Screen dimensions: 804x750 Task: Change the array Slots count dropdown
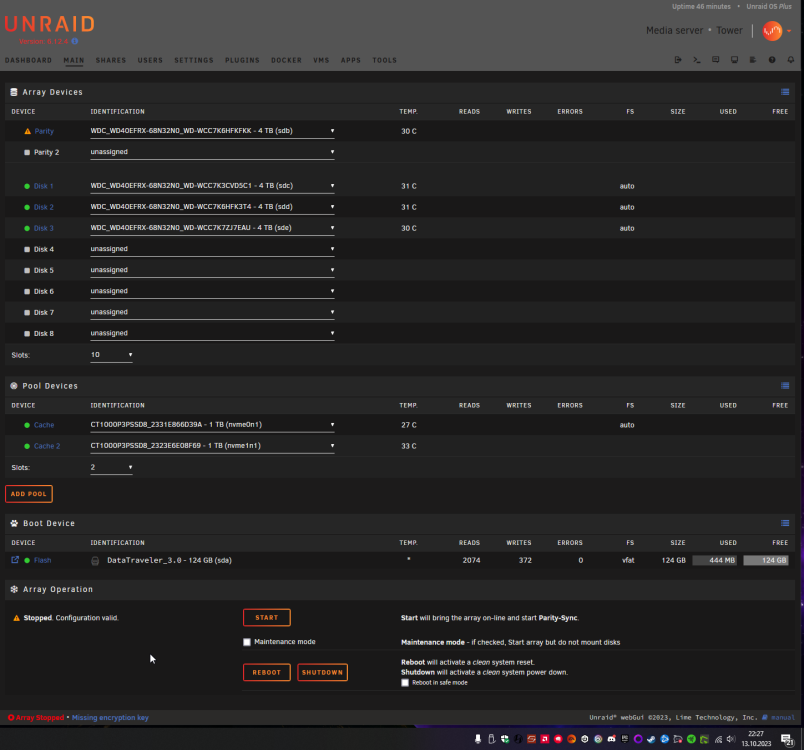111,355
